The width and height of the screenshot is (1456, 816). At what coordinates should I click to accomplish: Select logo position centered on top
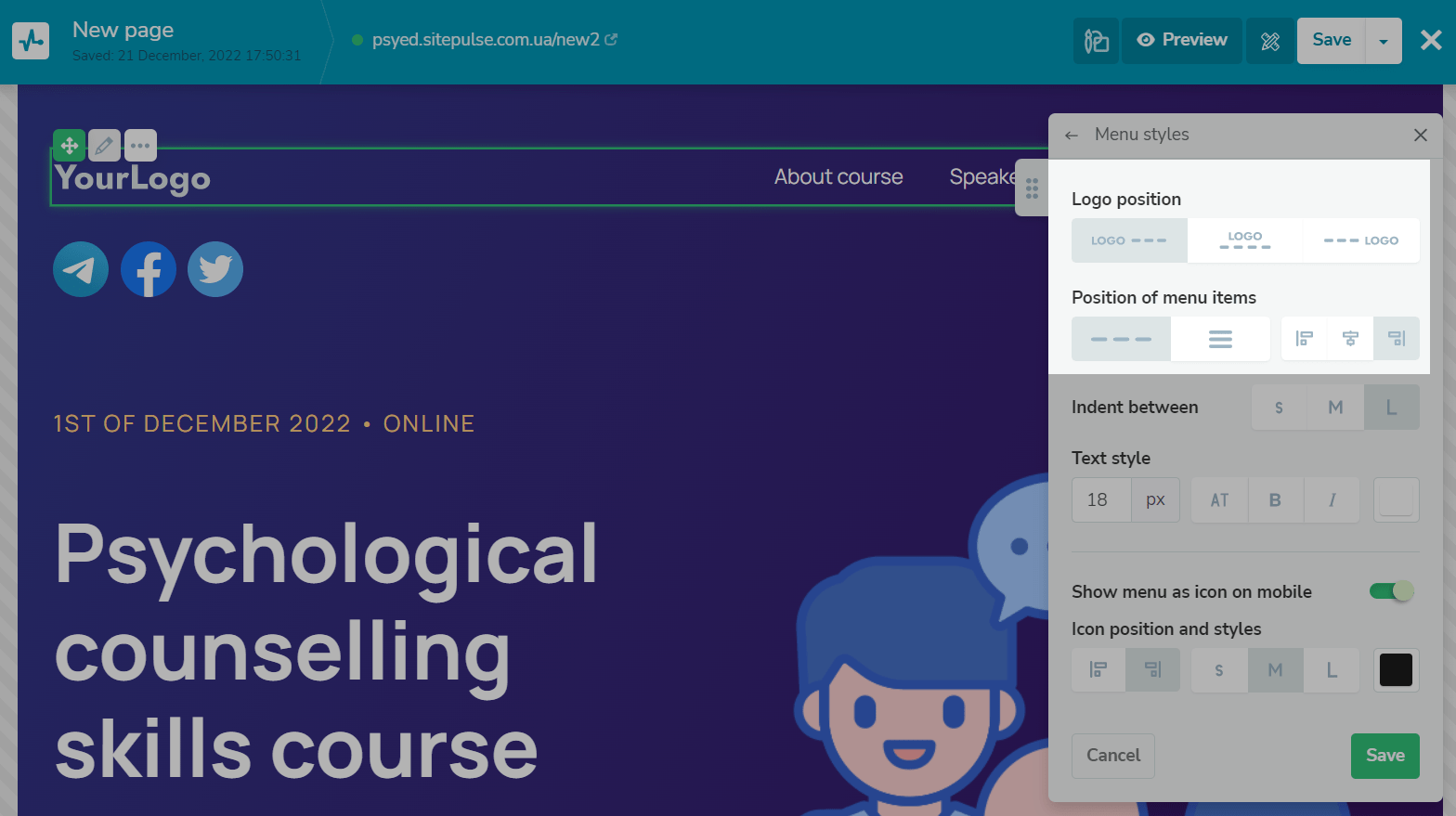coord(1245,240)
